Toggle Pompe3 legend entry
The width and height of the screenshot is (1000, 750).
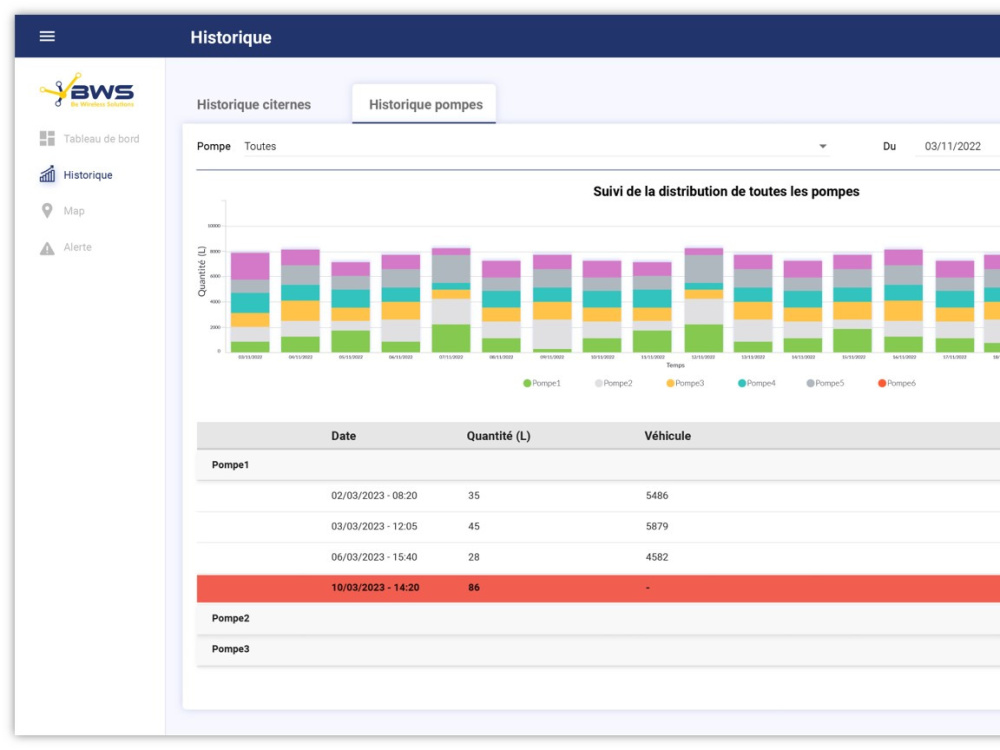click(x=685, y=383)
